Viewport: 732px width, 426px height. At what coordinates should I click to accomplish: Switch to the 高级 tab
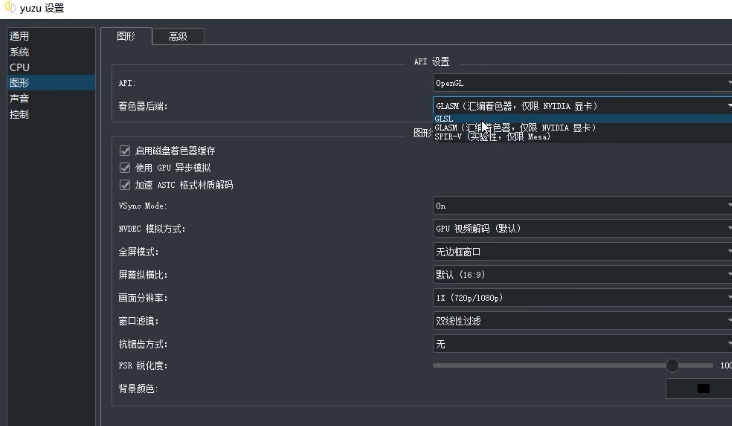(178, 36)
